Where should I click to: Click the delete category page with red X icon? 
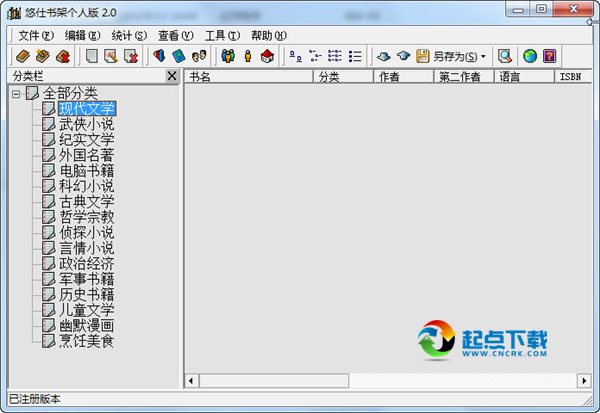[131, 57]
